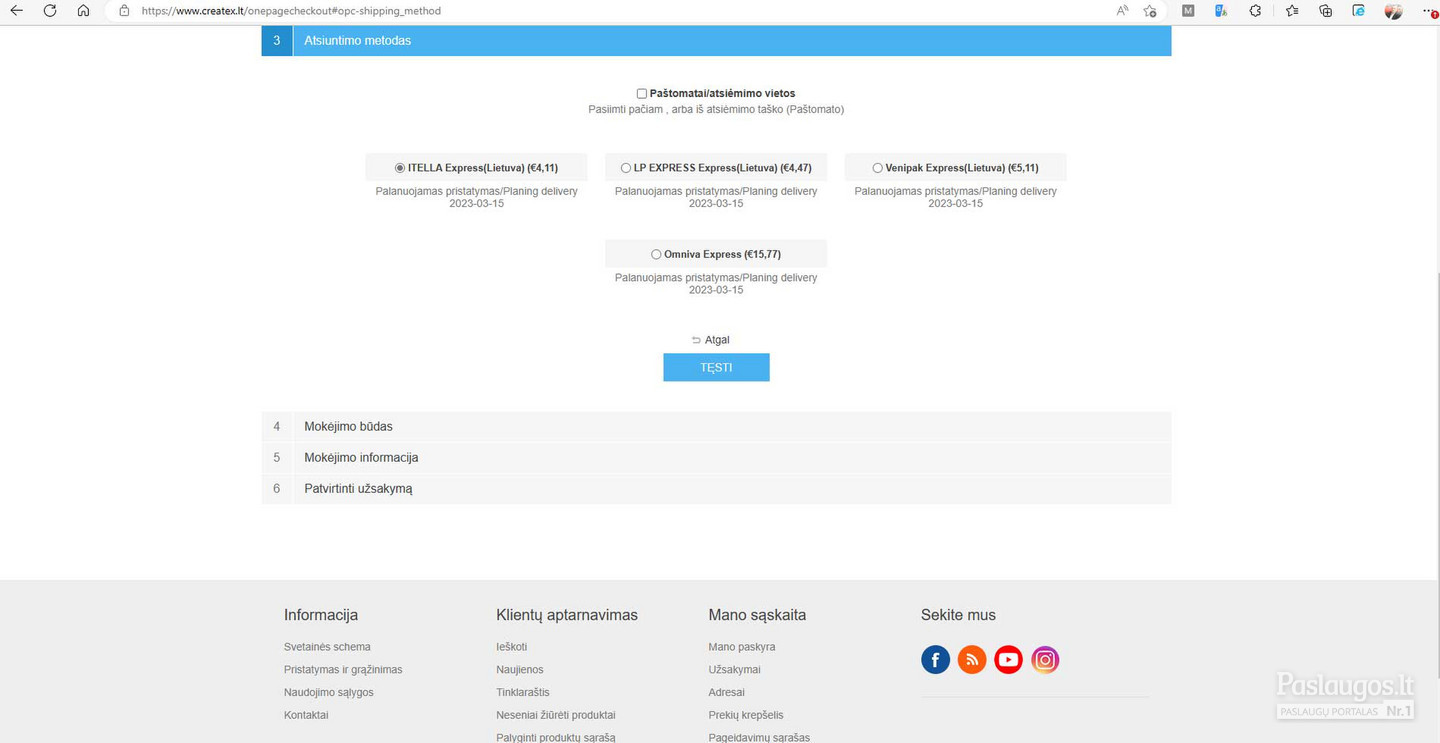Open Pageidavimų sąrašas footer link

[x=759, y=737]
